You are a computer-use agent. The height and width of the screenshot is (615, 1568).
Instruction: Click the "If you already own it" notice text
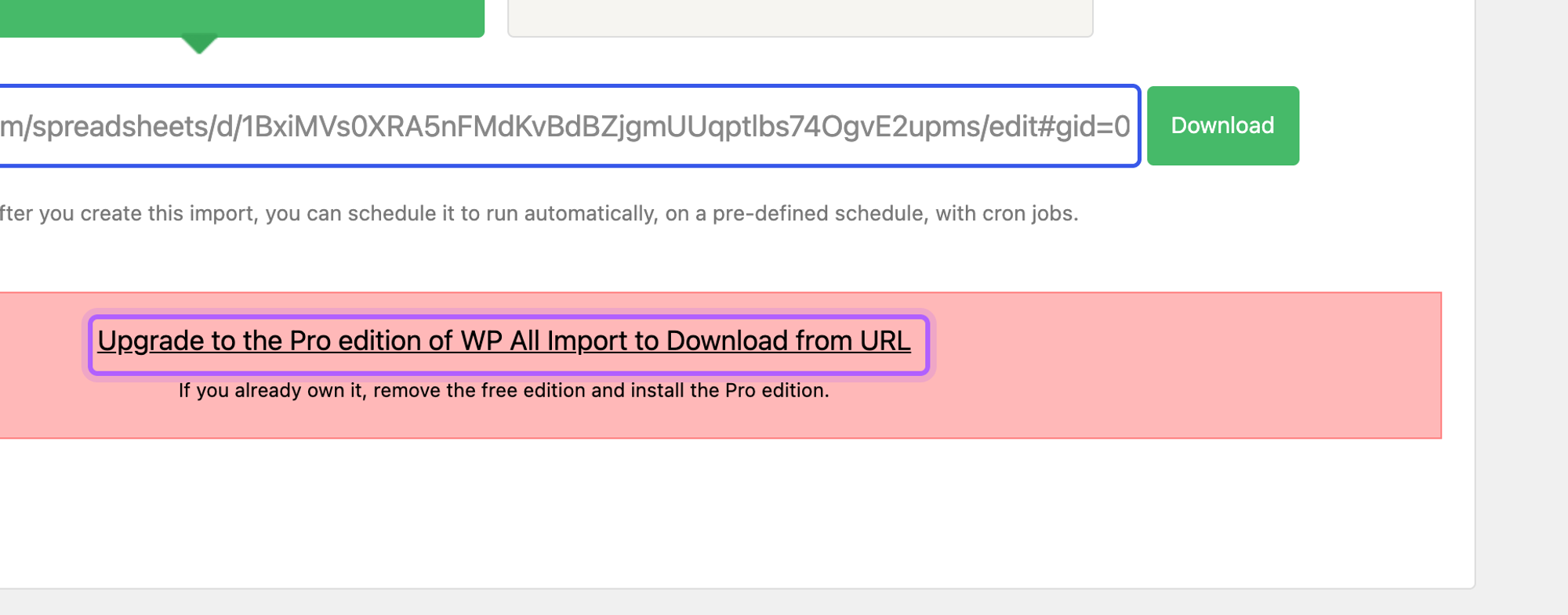coord(503,390)
